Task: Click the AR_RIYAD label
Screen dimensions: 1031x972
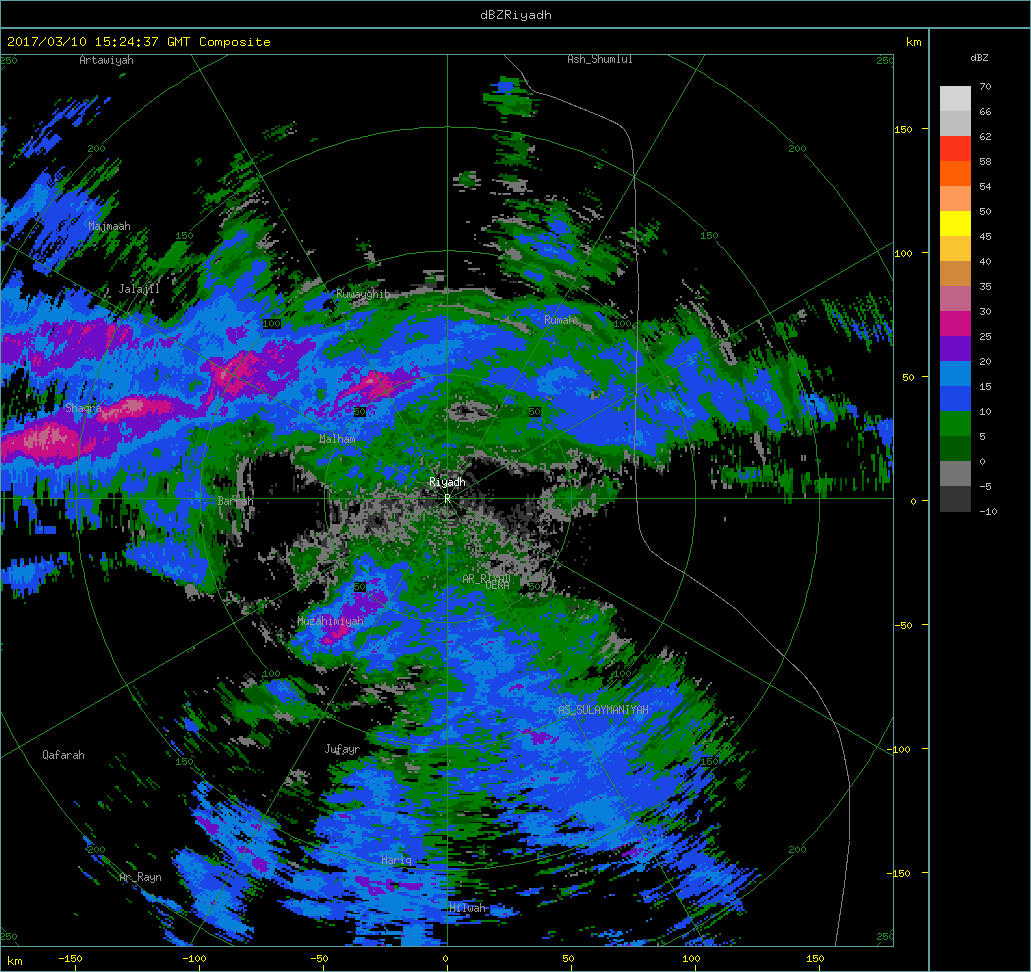Action: (x=486, y=578)
